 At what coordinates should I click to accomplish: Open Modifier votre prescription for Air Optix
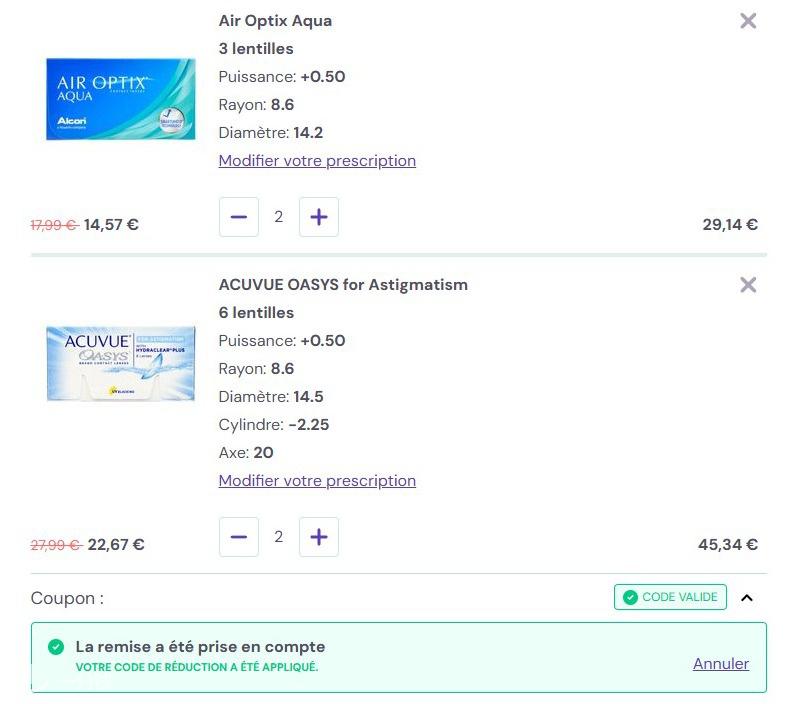(x=317, y=161)
